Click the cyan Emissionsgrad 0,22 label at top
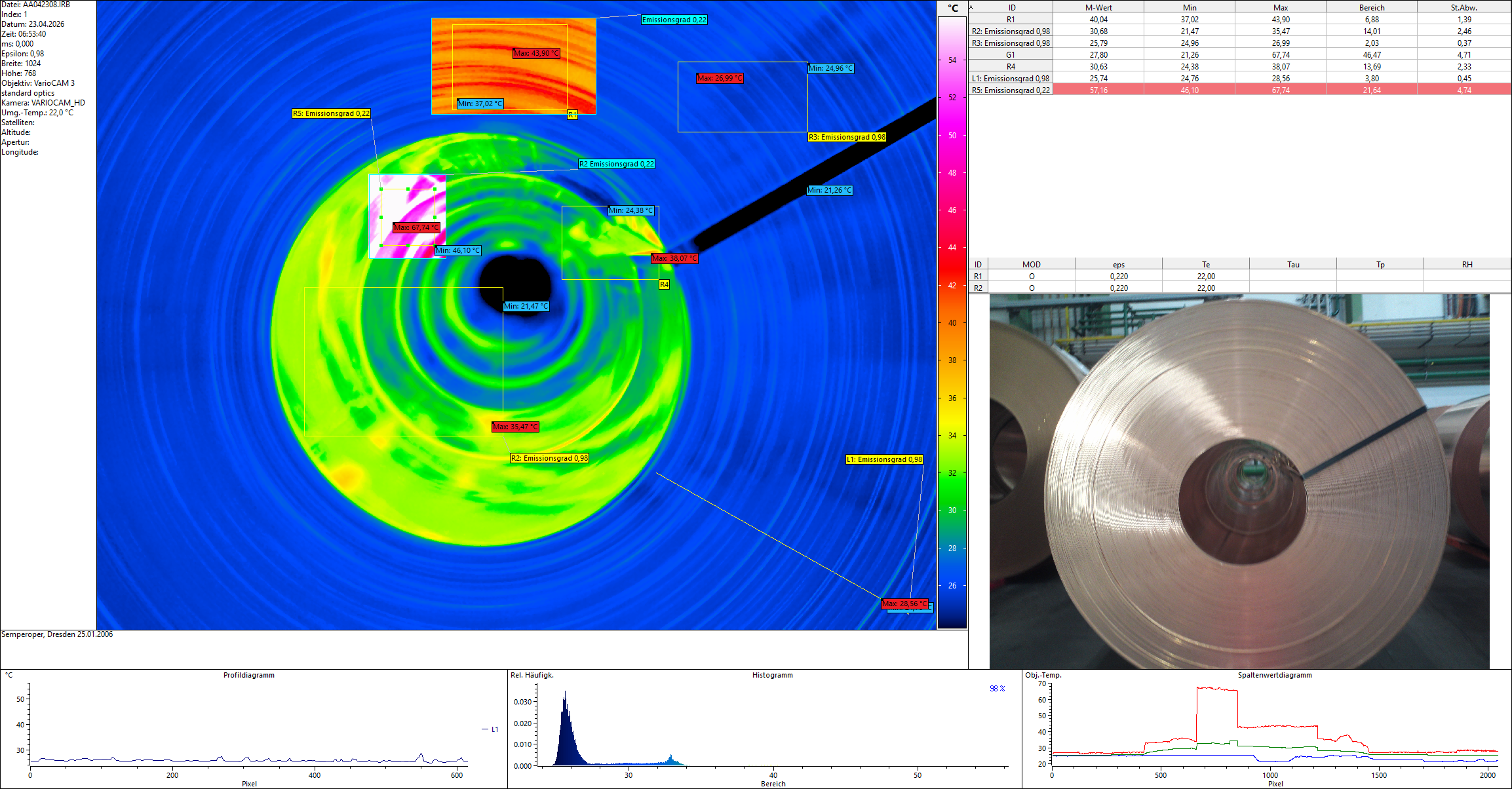1512x789 pixels. tap(674, 20)
